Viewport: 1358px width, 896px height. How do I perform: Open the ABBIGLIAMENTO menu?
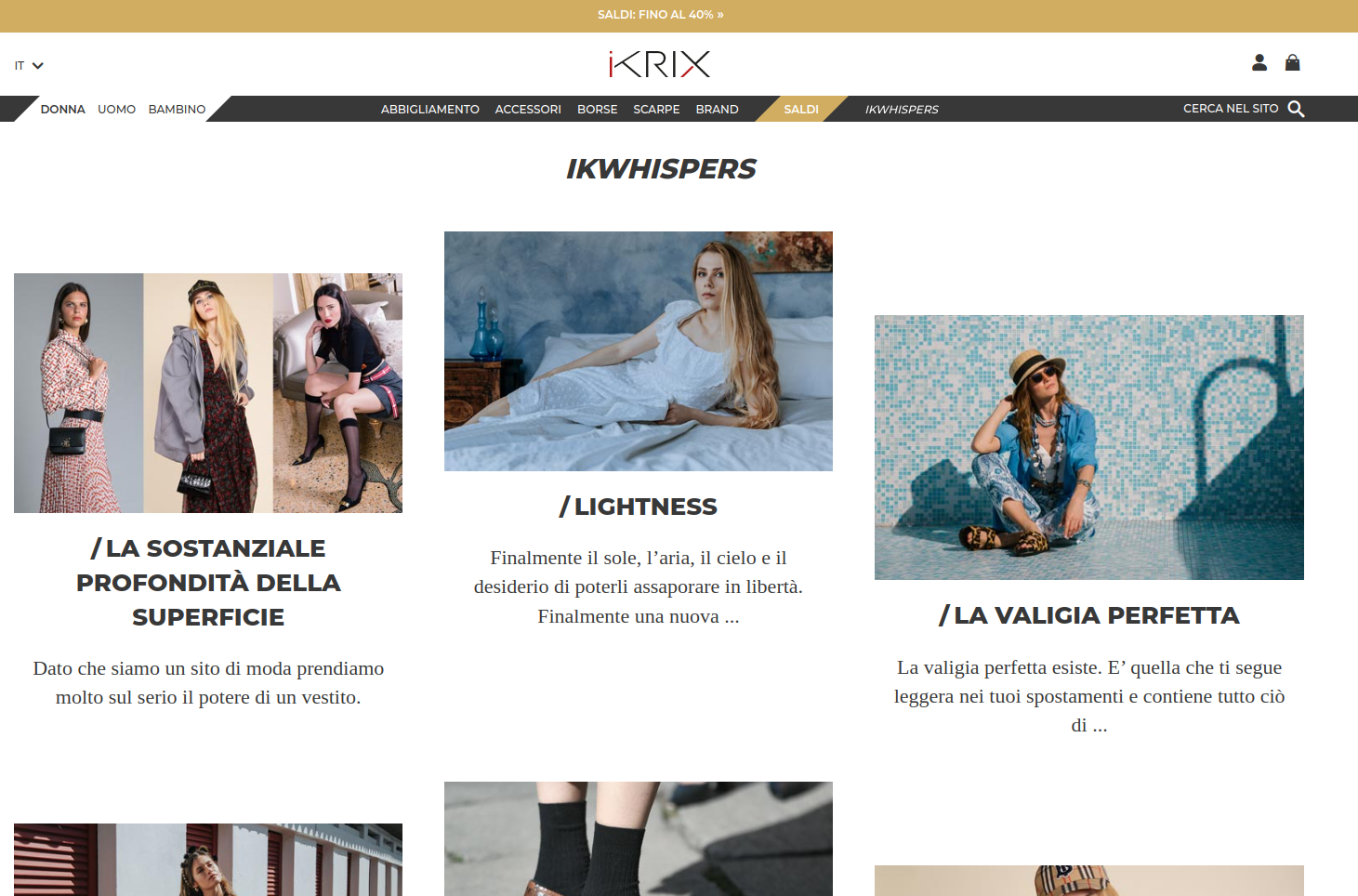point(430,109)
